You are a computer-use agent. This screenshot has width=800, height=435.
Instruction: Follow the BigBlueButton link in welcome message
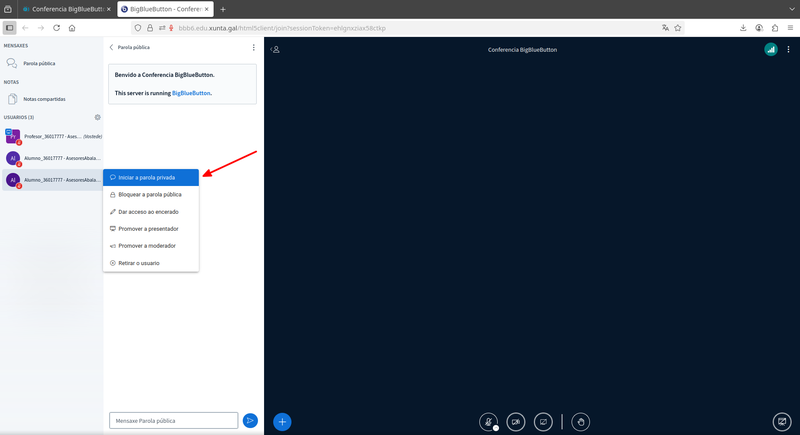[x=191, y=93]
